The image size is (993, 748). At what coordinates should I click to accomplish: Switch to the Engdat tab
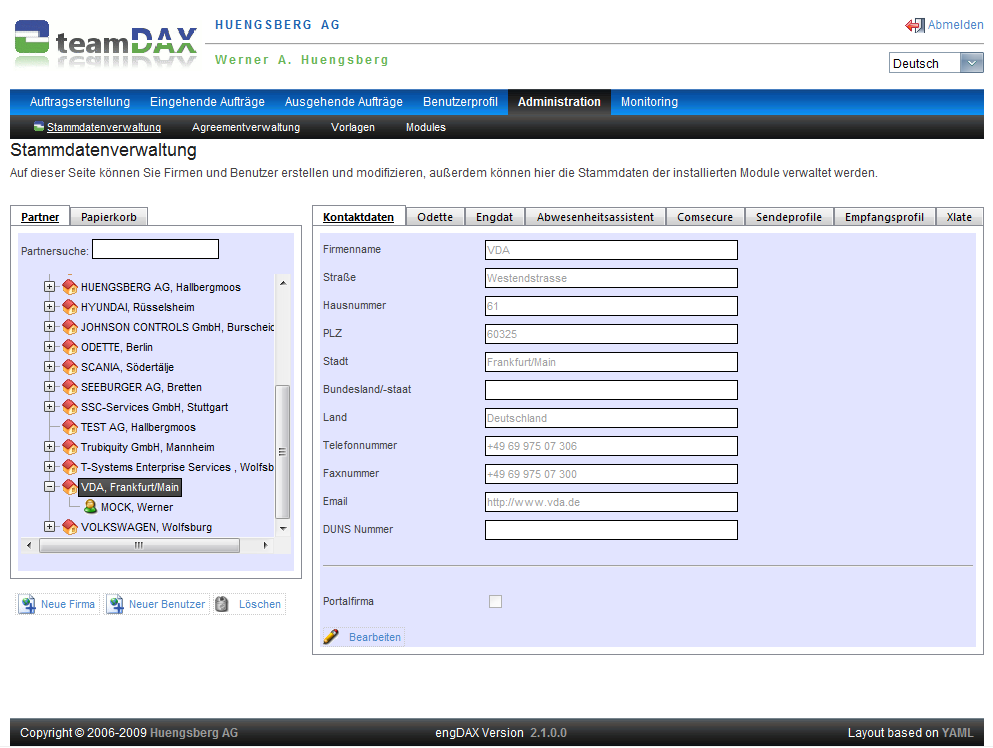(x=495, y=217)
